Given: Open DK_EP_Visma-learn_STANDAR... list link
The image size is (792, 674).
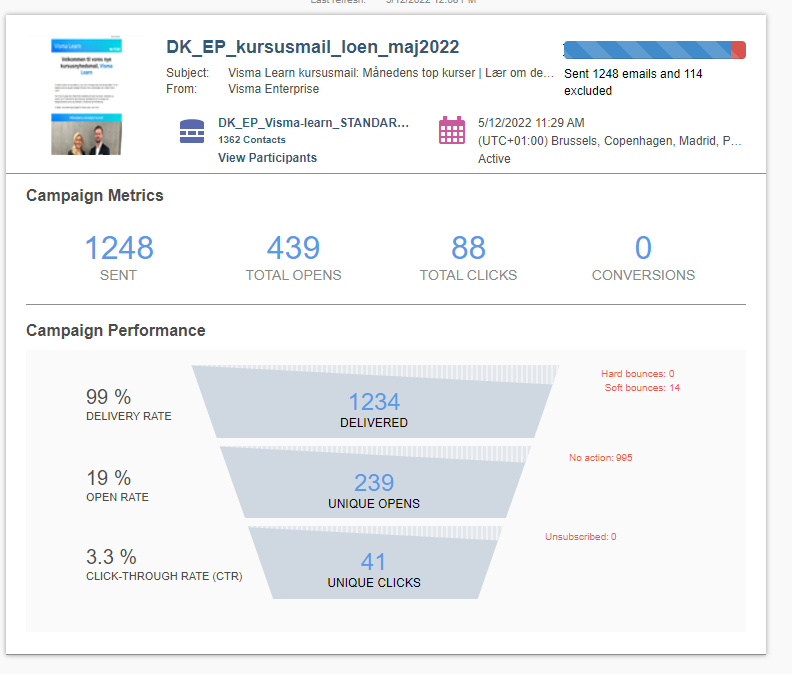Looking at the screenshot, I should pos(313,123).
